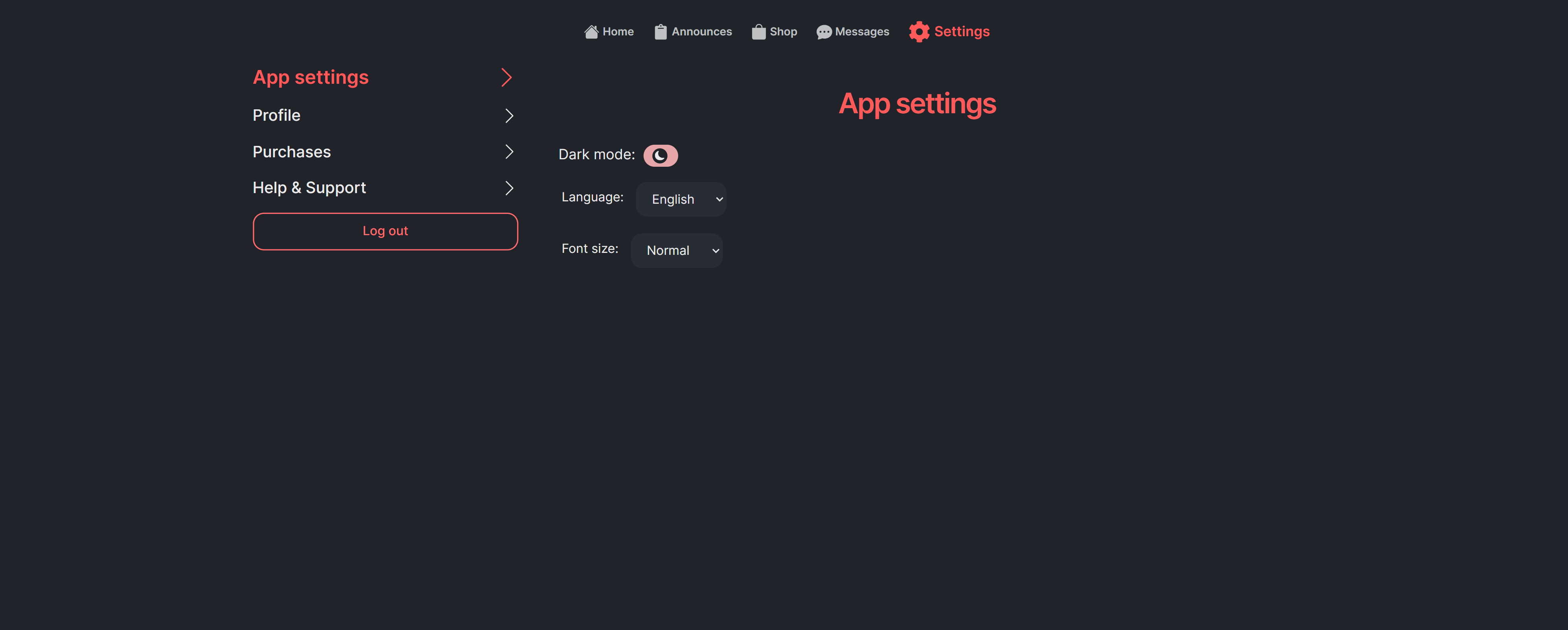
Task: Open the Language dropdown
Action: pyautogui.click(x=681, y=199)
